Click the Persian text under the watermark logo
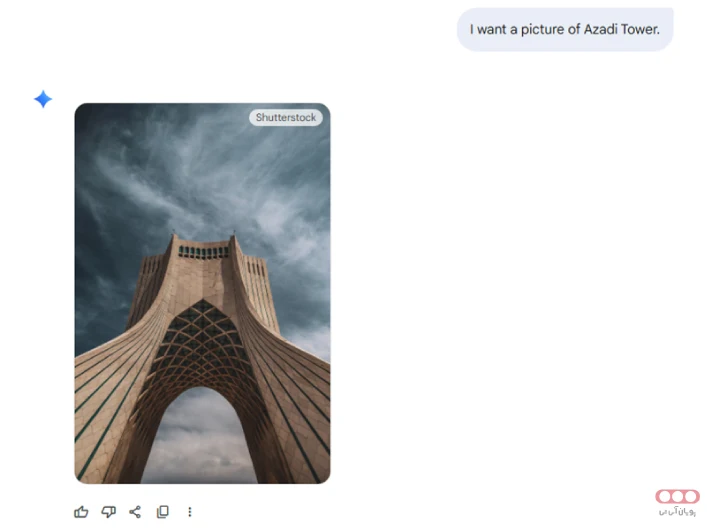 pyautogui.click(x=677, y=512)
